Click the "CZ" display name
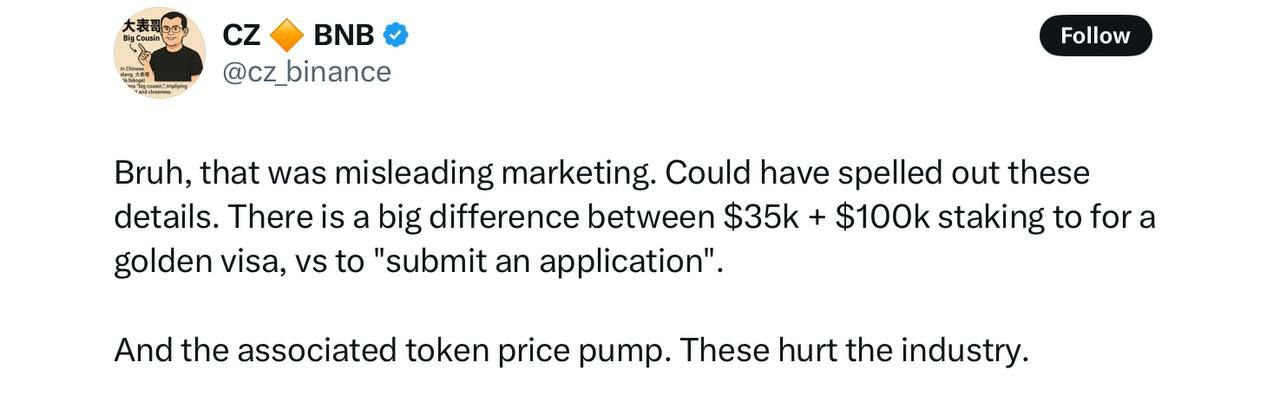Image resolution: width=1280 pixels, height=408 pixels. [241, 35]
